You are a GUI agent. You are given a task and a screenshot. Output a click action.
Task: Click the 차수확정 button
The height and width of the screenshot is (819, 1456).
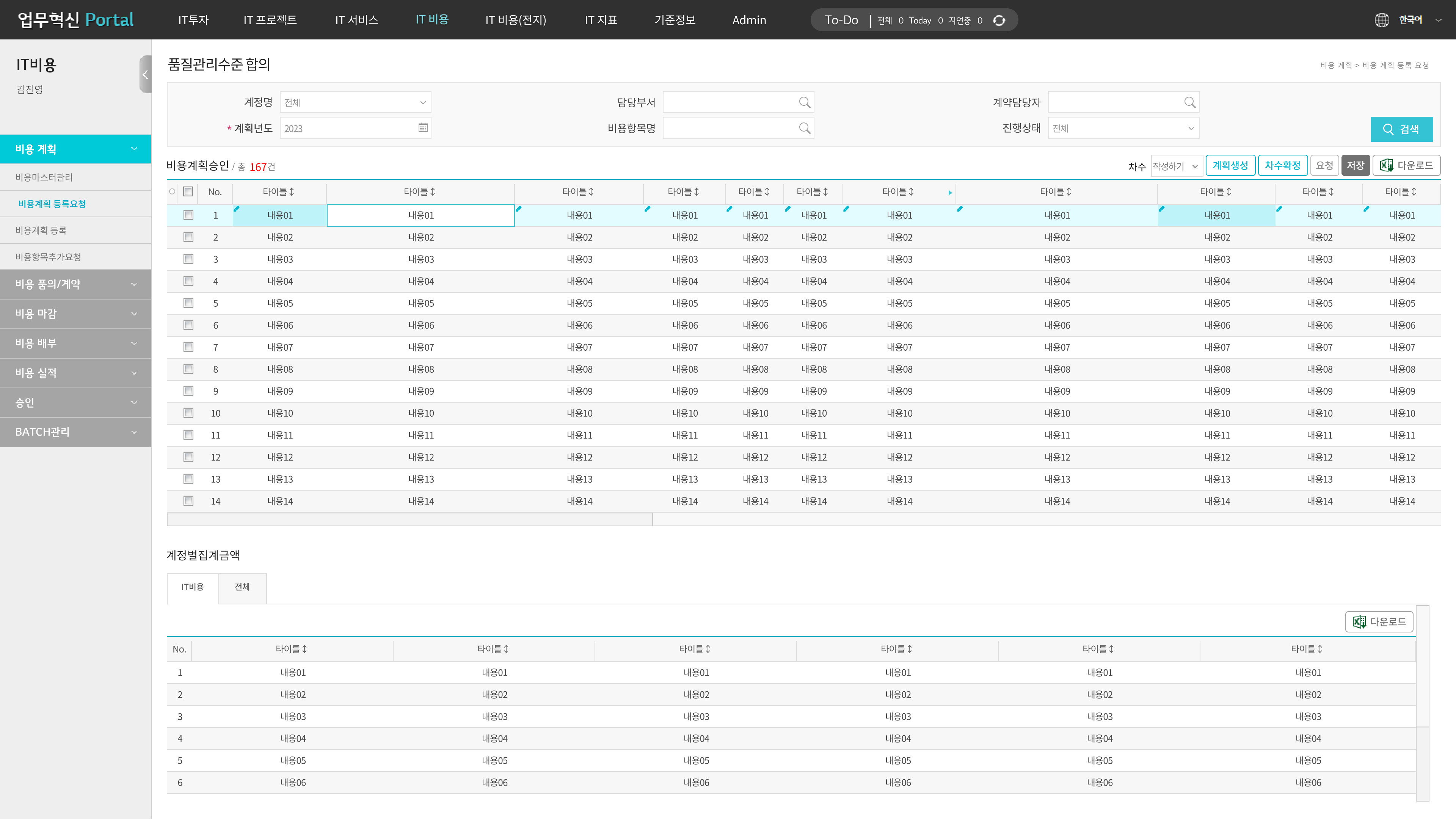coord(1282,166)
